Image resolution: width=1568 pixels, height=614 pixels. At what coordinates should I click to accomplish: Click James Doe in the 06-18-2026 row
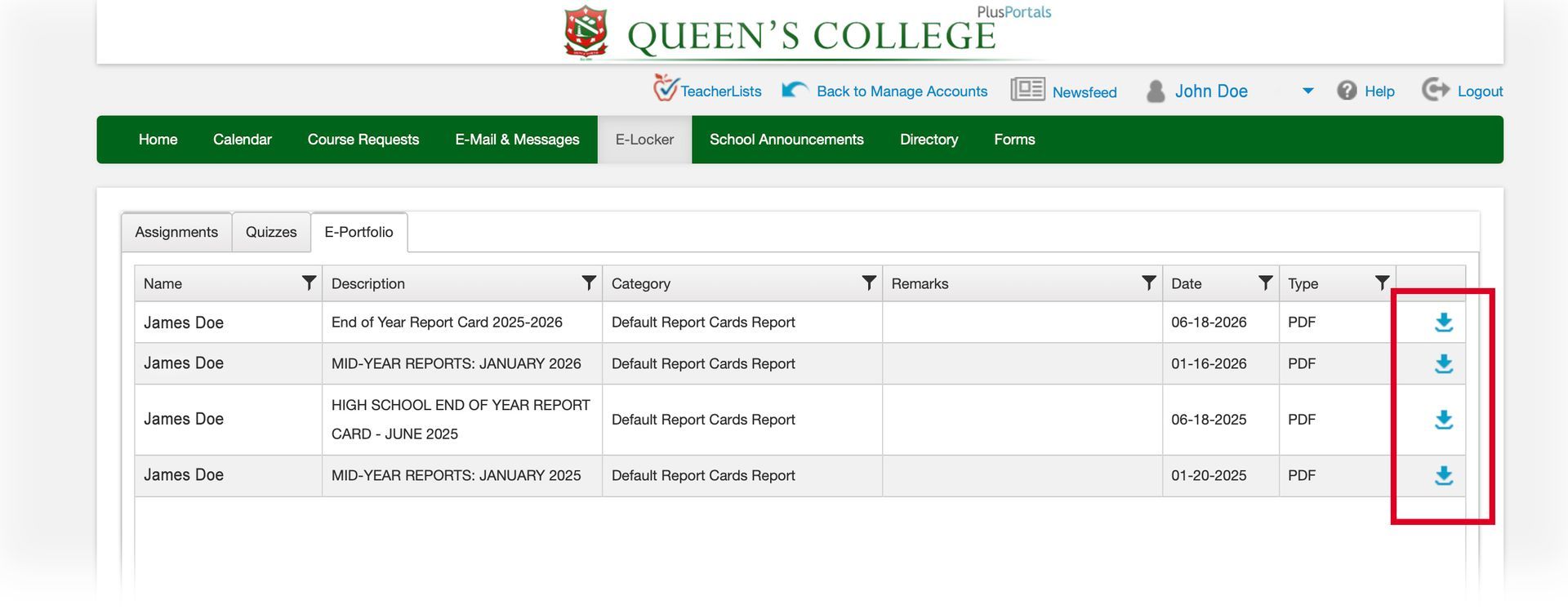pos(184,323)
